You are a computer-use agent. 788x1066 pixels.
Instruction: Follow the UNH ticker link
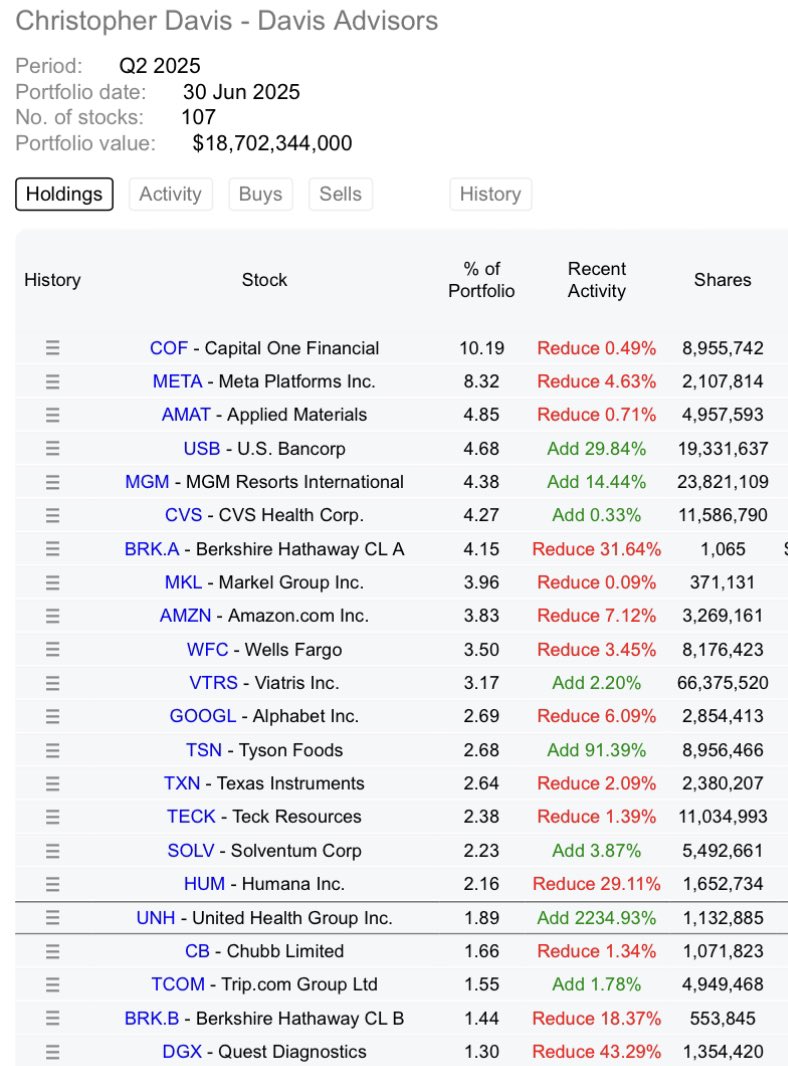(159, 917)
